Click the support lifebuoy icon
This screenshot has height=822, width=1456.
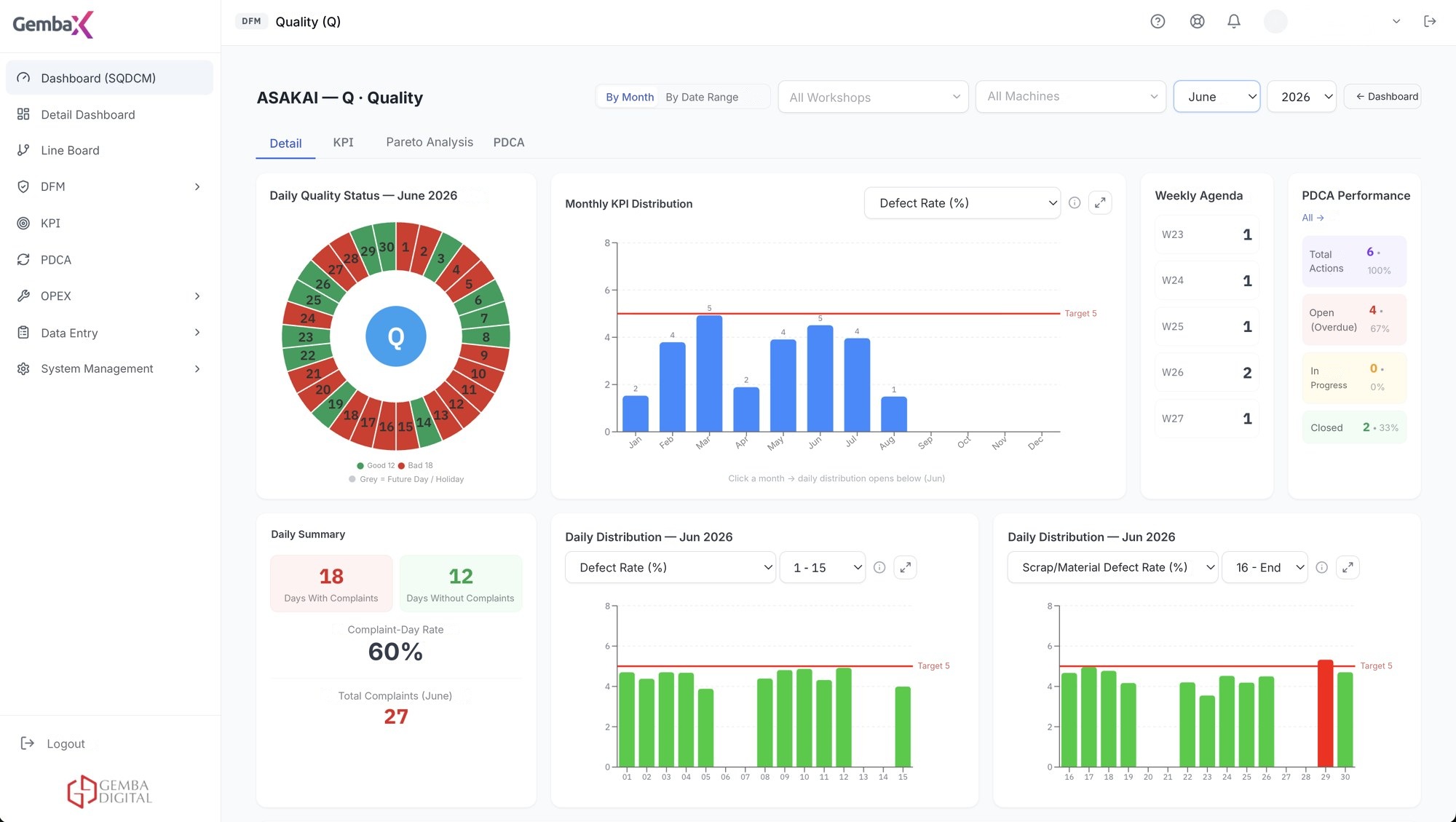click(x=1197, y=21)
